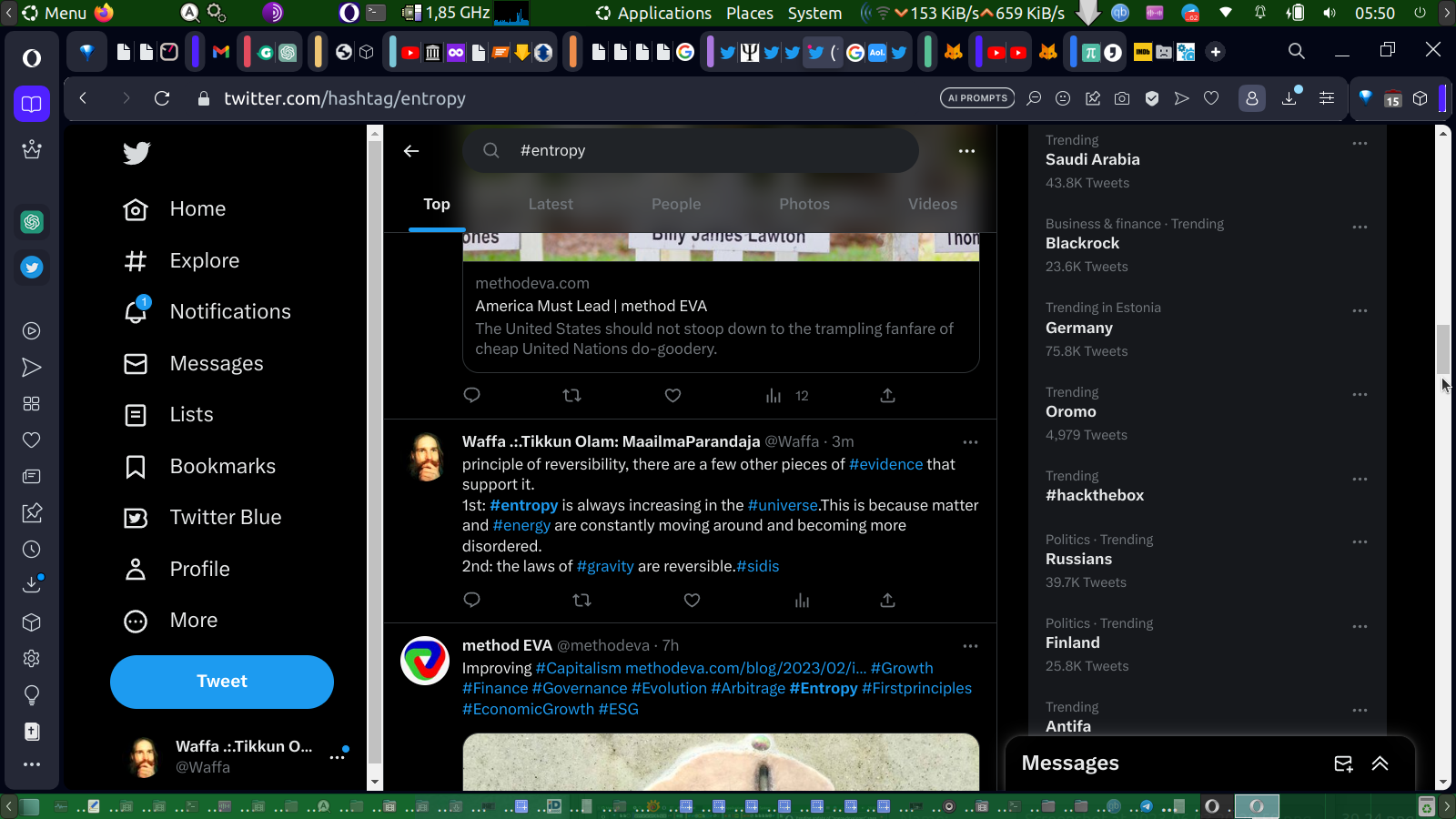Image resolution: width=1456 pixels, height=819 pixels.
Task: Open ChatGPT in the Opera sidebar
Action: pos(32,222)
